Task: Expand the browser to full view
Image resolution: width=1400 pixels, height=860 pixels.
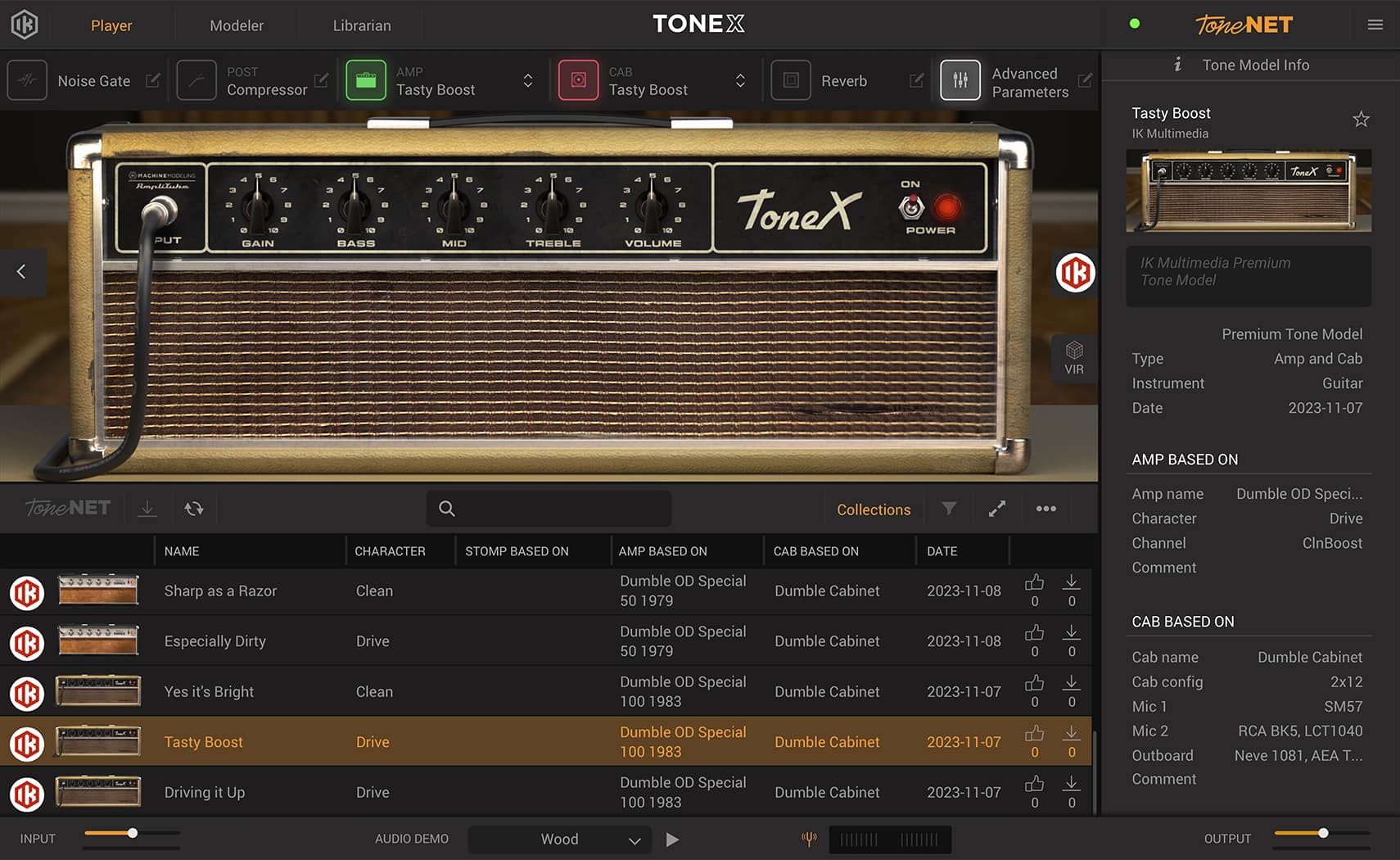Action: (x=997, y=509)
